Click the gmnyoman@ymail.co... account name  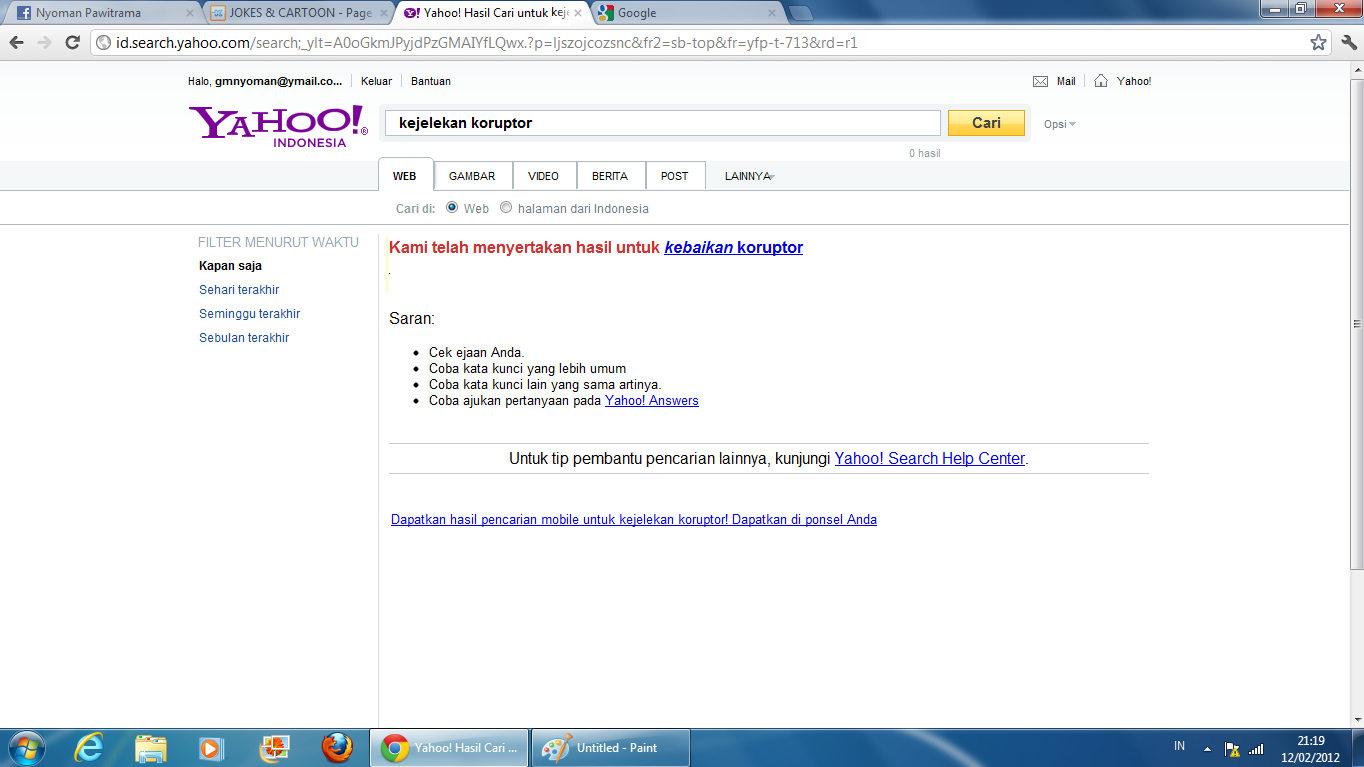pyautogui.click(x=278, y=81)
